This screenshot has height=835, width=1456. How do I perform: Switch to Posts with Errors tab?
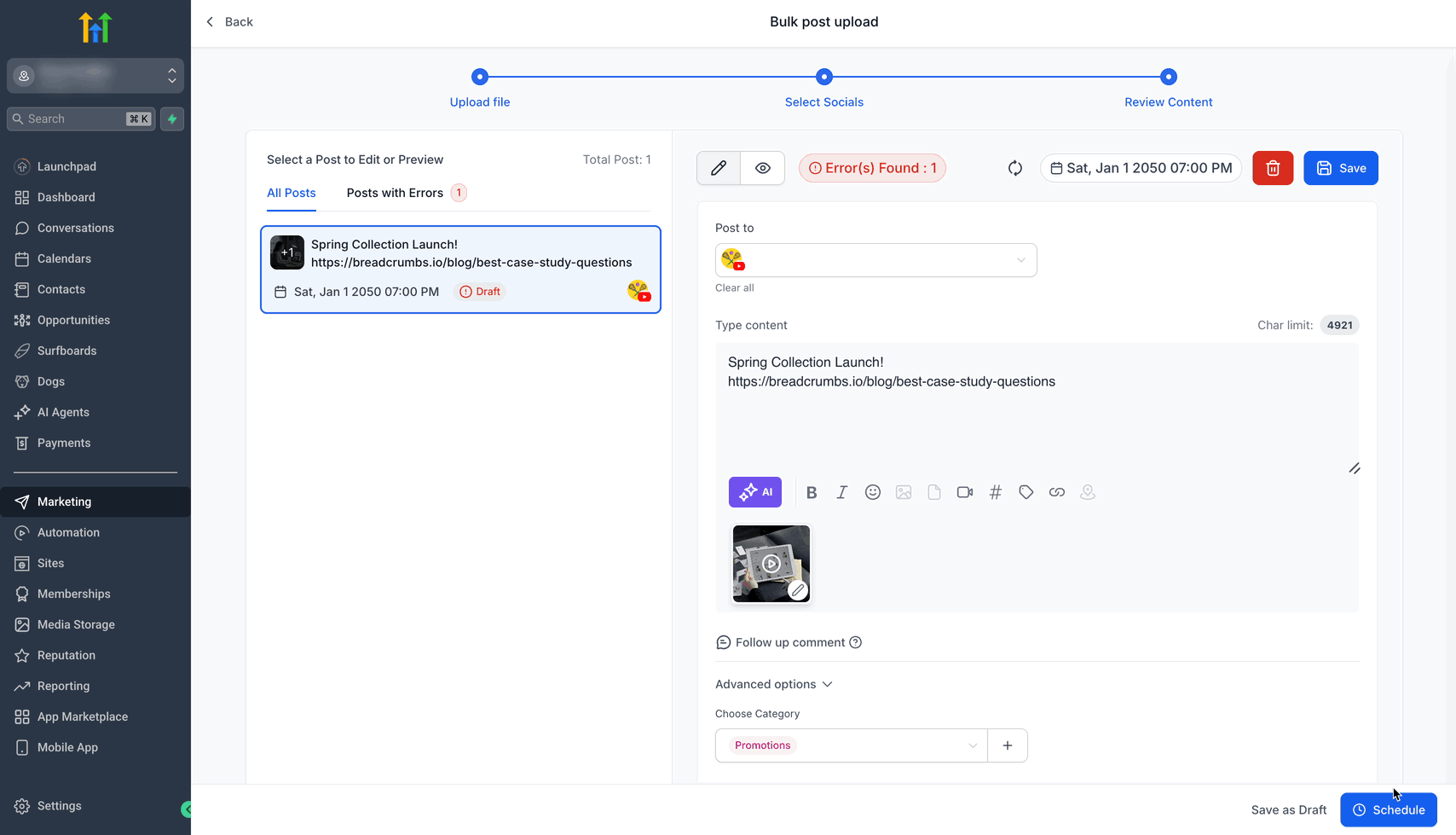point(396,193)
